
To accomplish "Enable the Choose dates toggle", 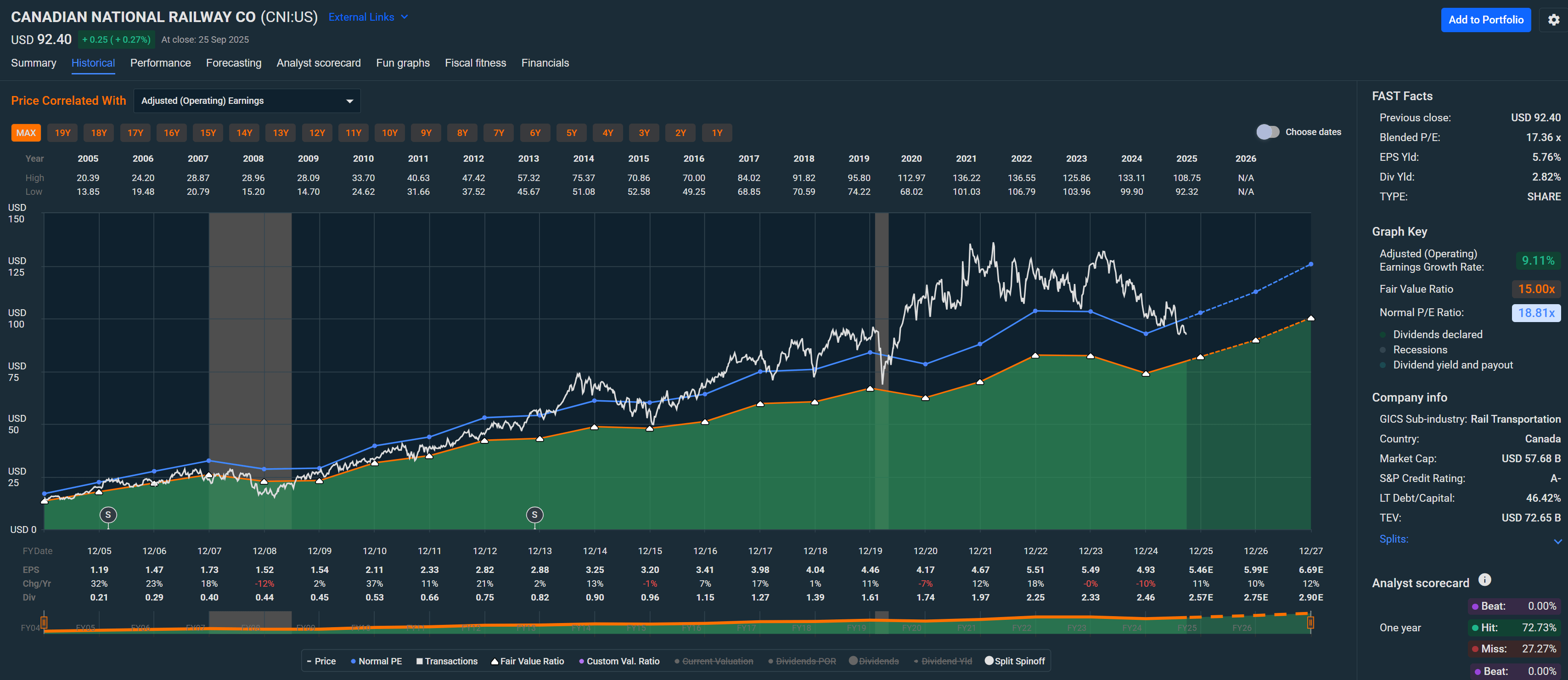I will (1269, 131).
